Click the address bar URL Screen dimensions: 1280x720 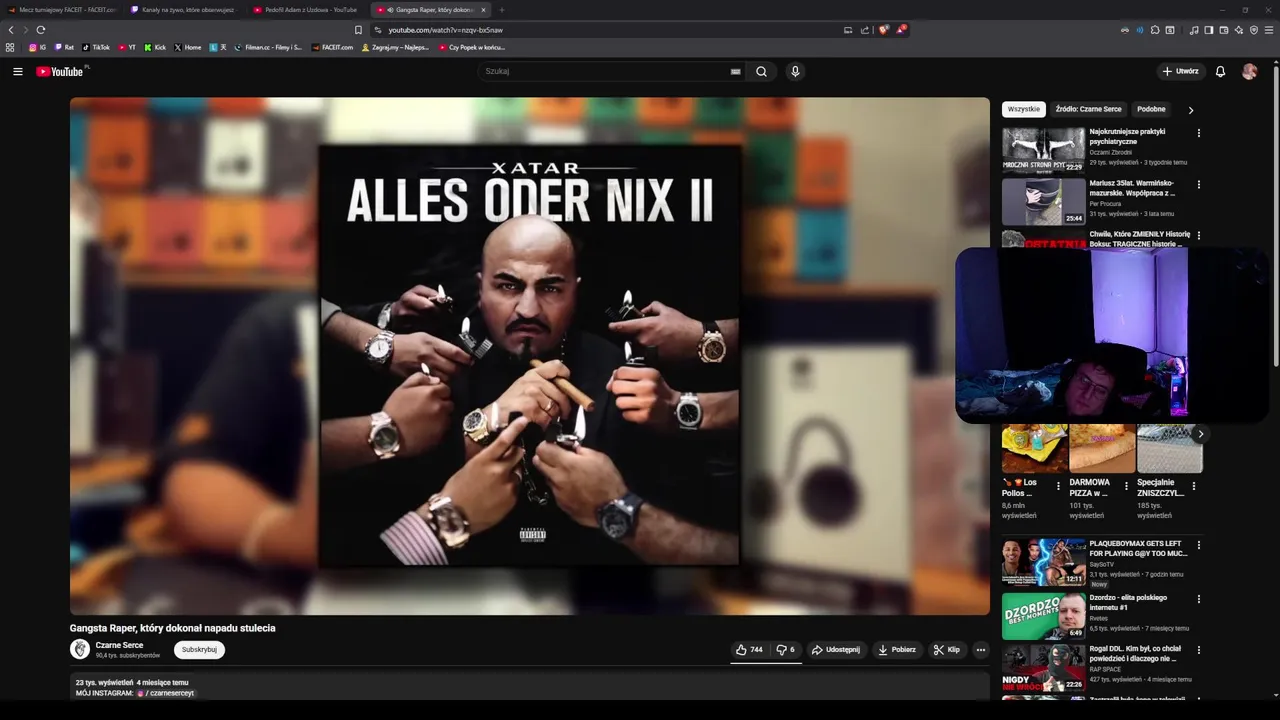click(x=446, y=30)
